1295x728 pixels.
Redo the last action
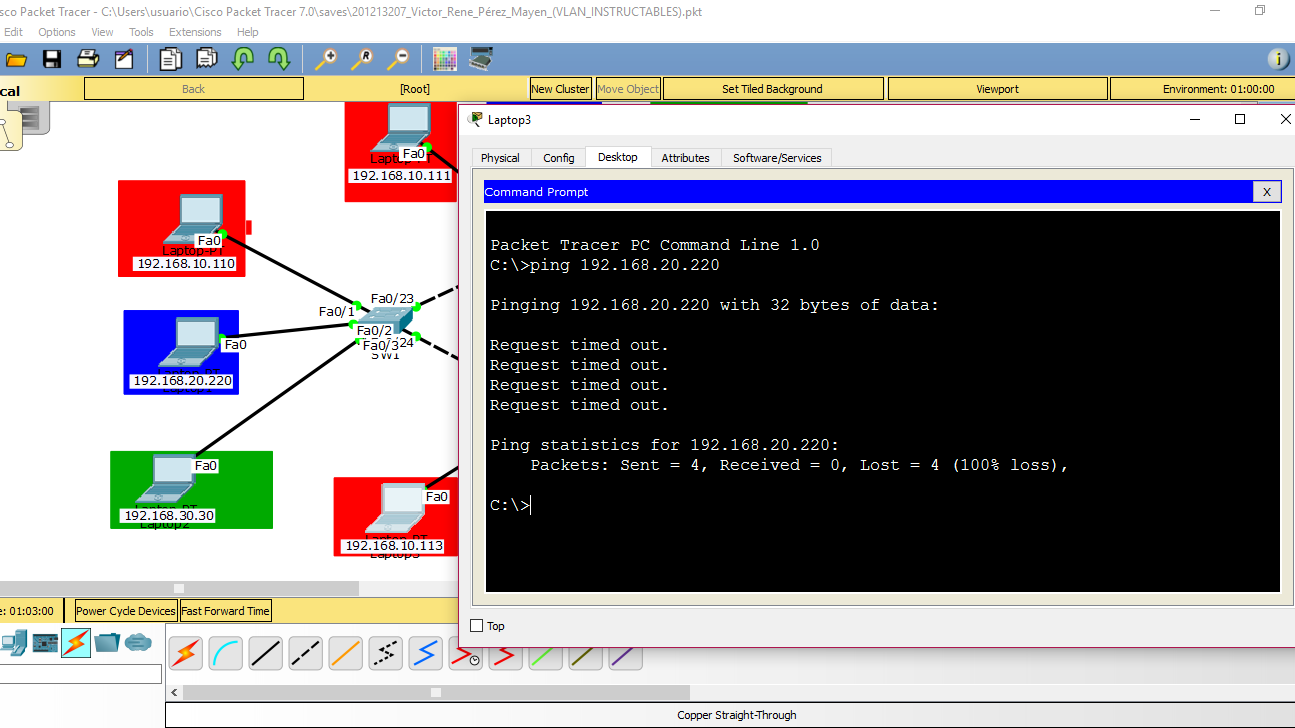click(279, 59)
